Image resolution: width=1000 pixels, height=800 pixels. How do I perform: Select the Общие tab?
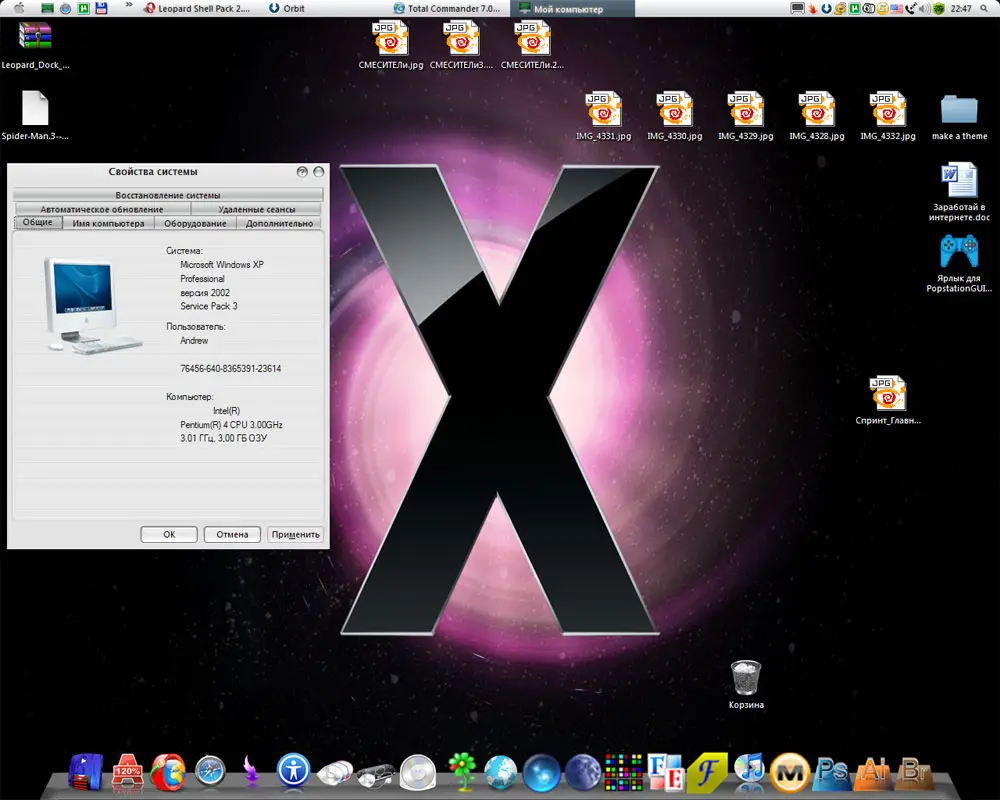(38, 222)
